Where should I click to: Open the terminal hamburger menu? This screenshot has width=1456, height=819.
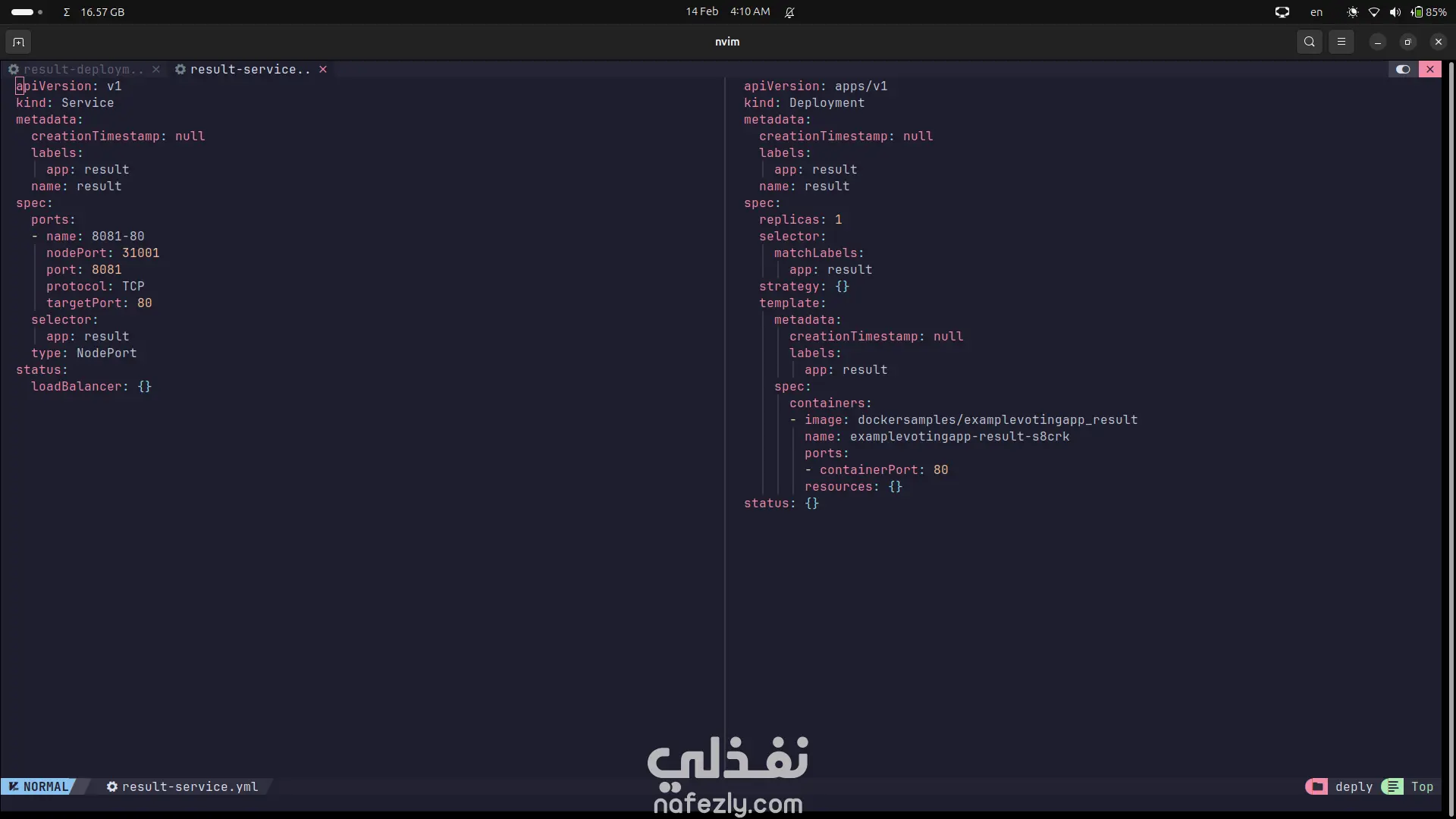coord(1341,42)
